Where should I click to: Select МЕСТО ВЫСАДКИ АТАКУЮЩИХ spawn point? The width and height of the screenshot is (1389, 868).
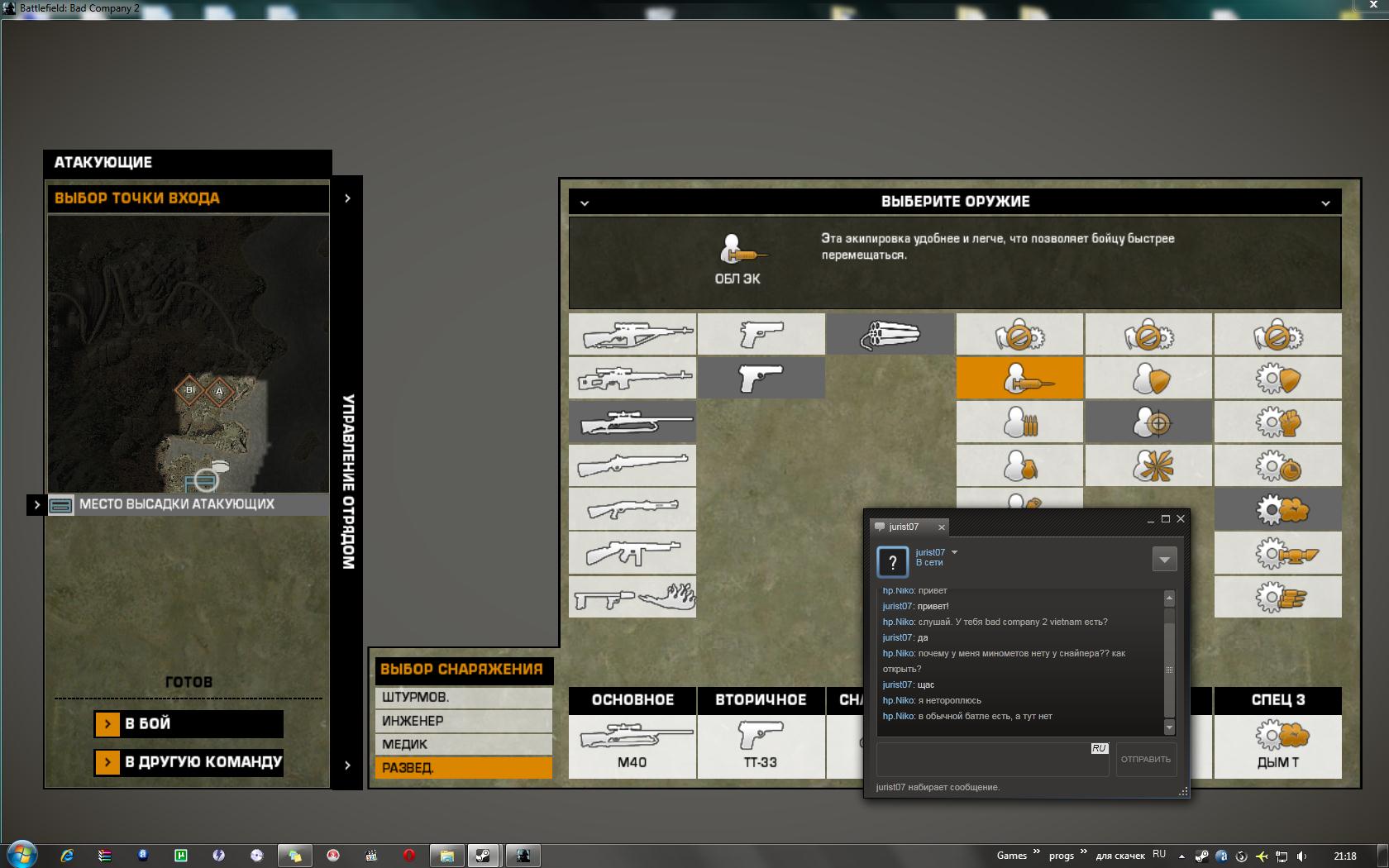(189, 504)
